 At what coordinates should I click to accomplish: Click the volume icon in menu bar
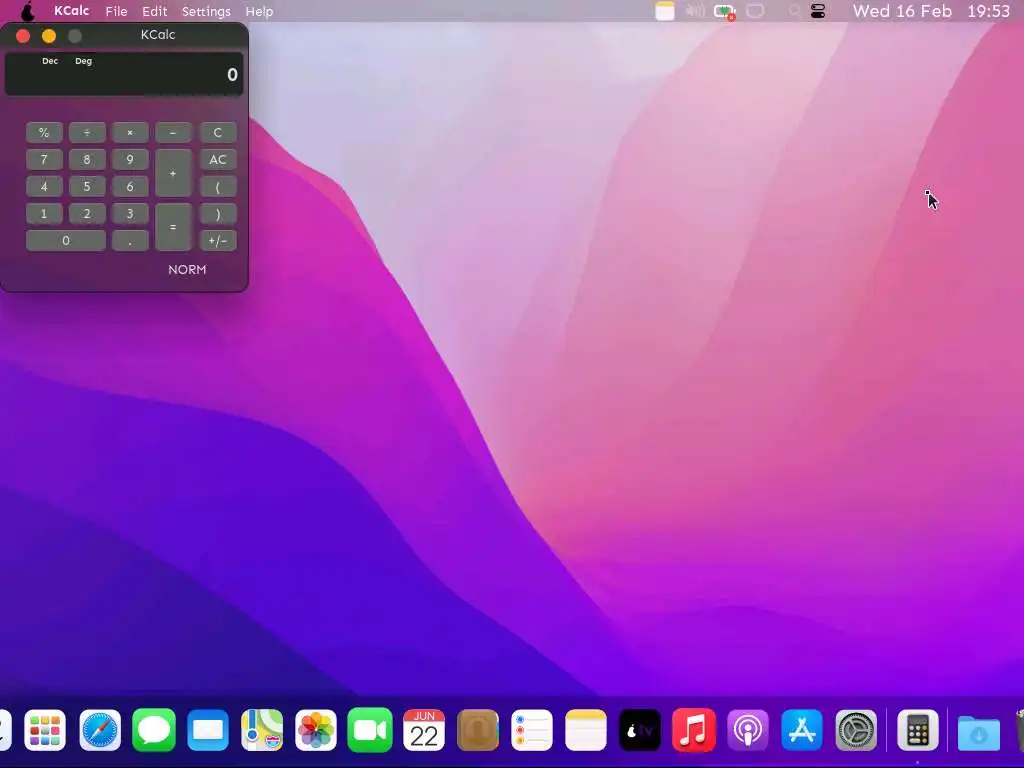pos(695,11)
